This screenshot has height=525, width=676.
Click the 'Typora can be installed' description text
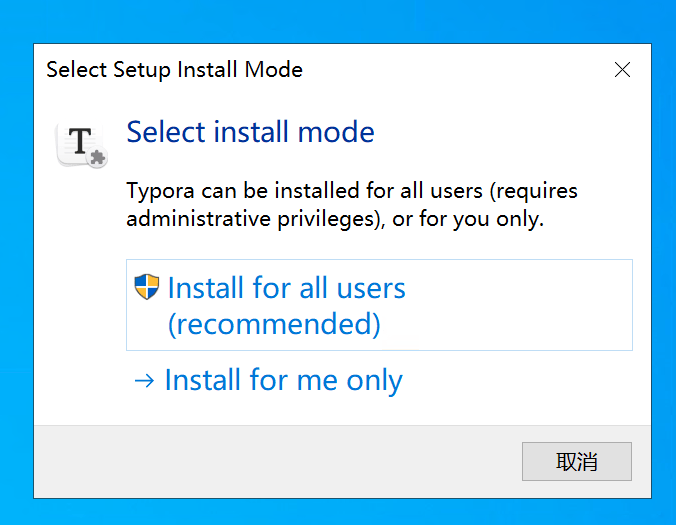351,205
